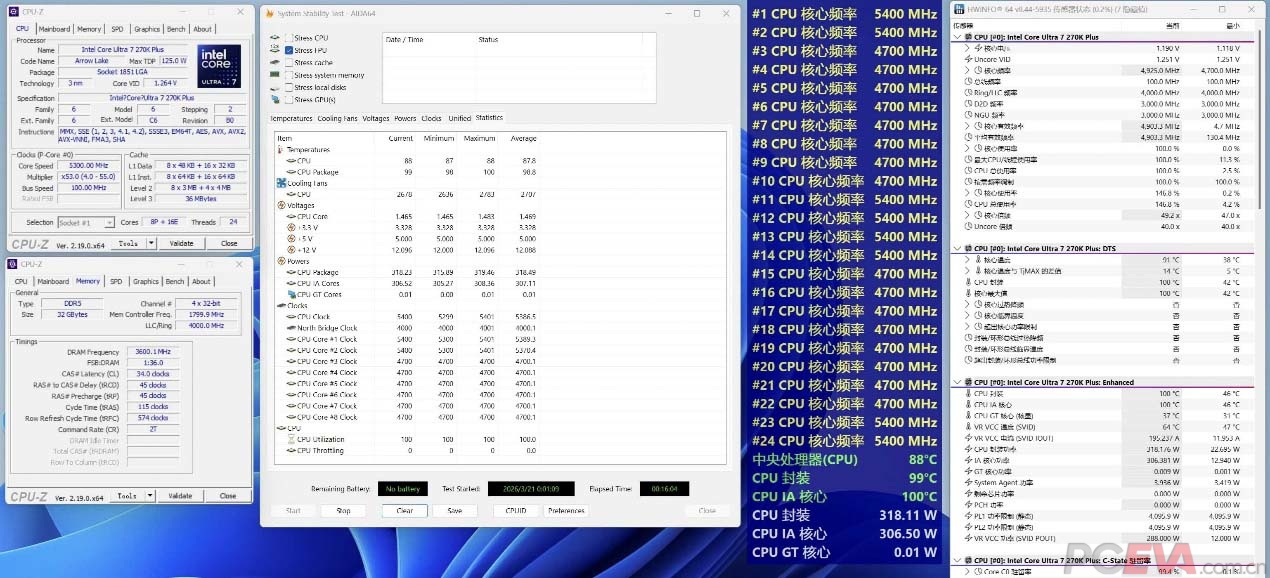Enable the Stress GPU(s) checkbox
The width and height of the screenshot is (1270, 578).
pyautogui.click(x=288, y=100)
